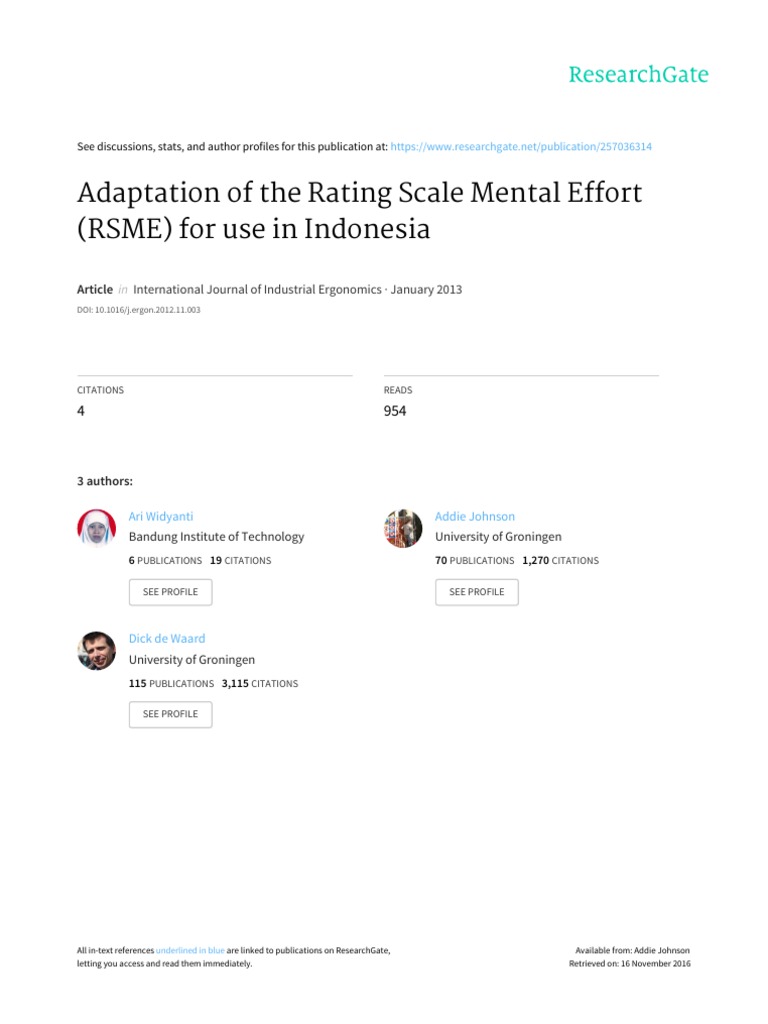Click the reads count of 954
Image resolution: width=768 pixels, height=1024 pixels.
point(395,411)
